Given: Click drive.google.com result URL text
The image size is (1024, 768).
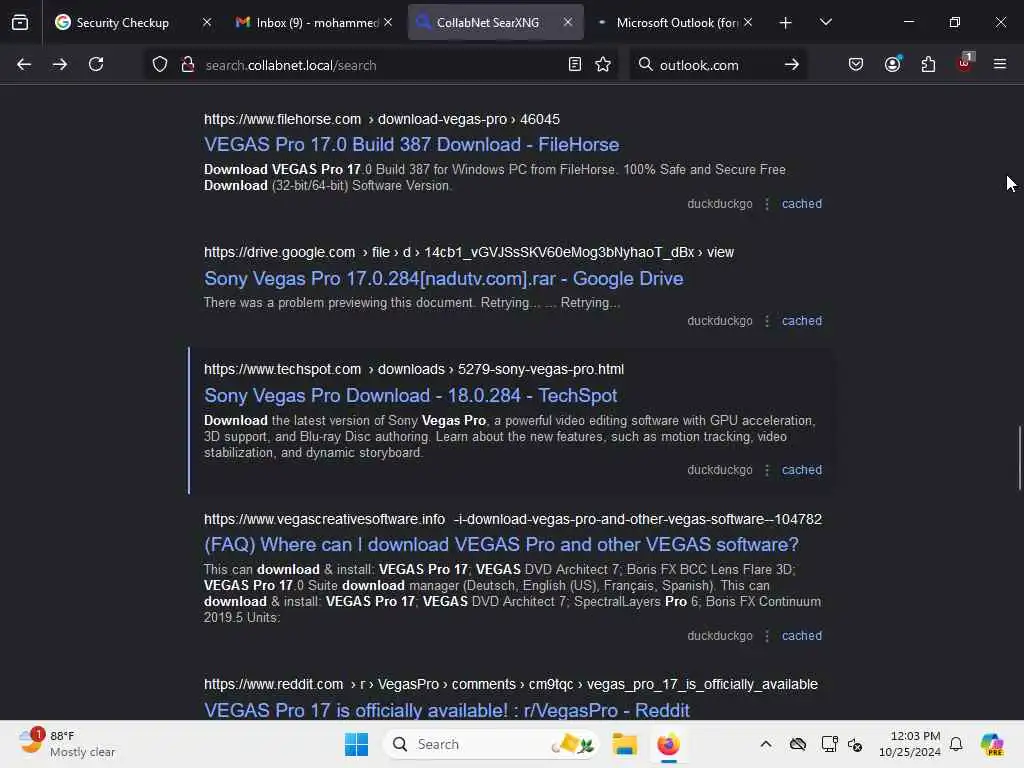Looking at the screenshot, I should (469, 252).
